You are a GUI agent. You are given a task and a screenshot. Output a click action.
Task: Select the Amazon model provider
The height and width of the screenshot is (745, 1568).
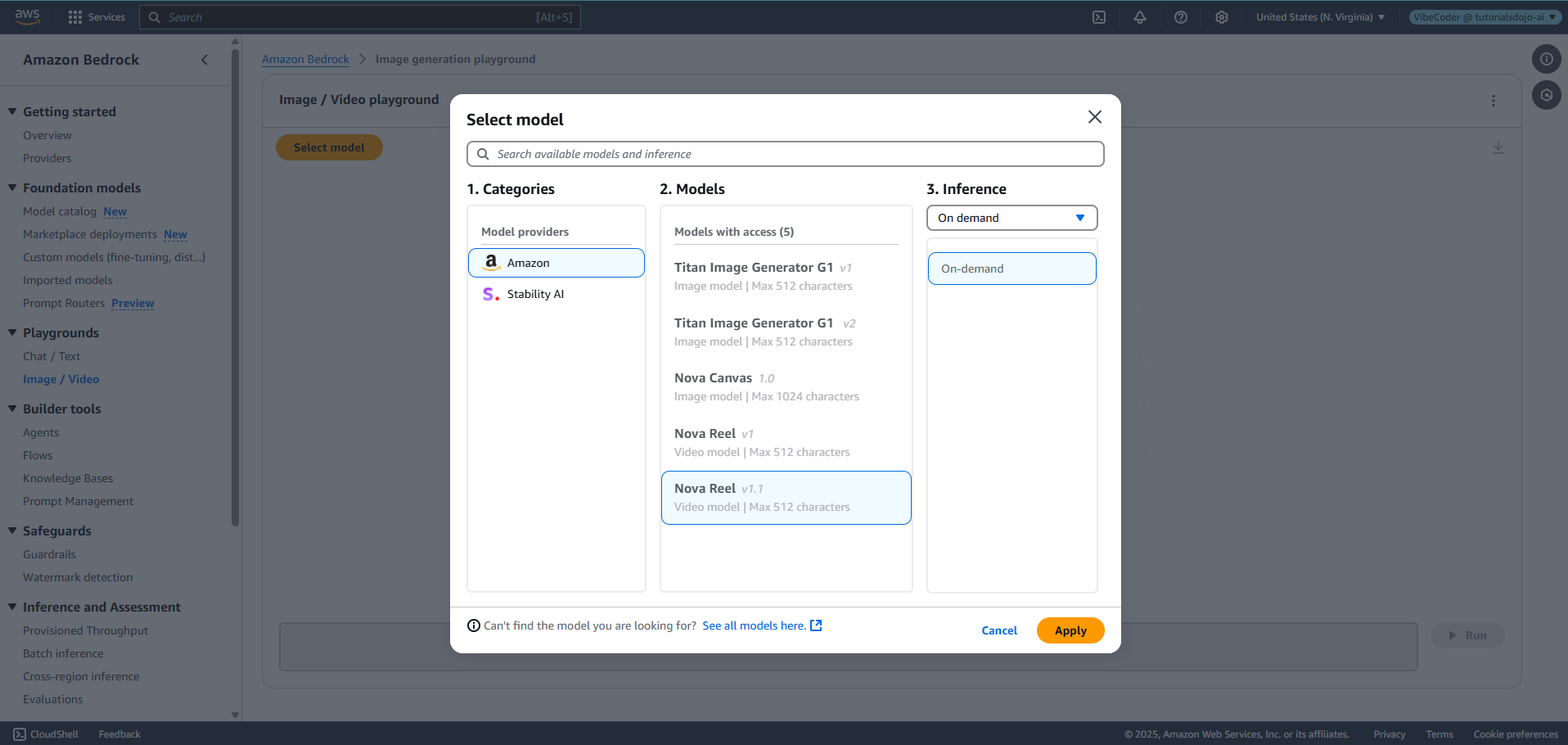coord(556,263)
